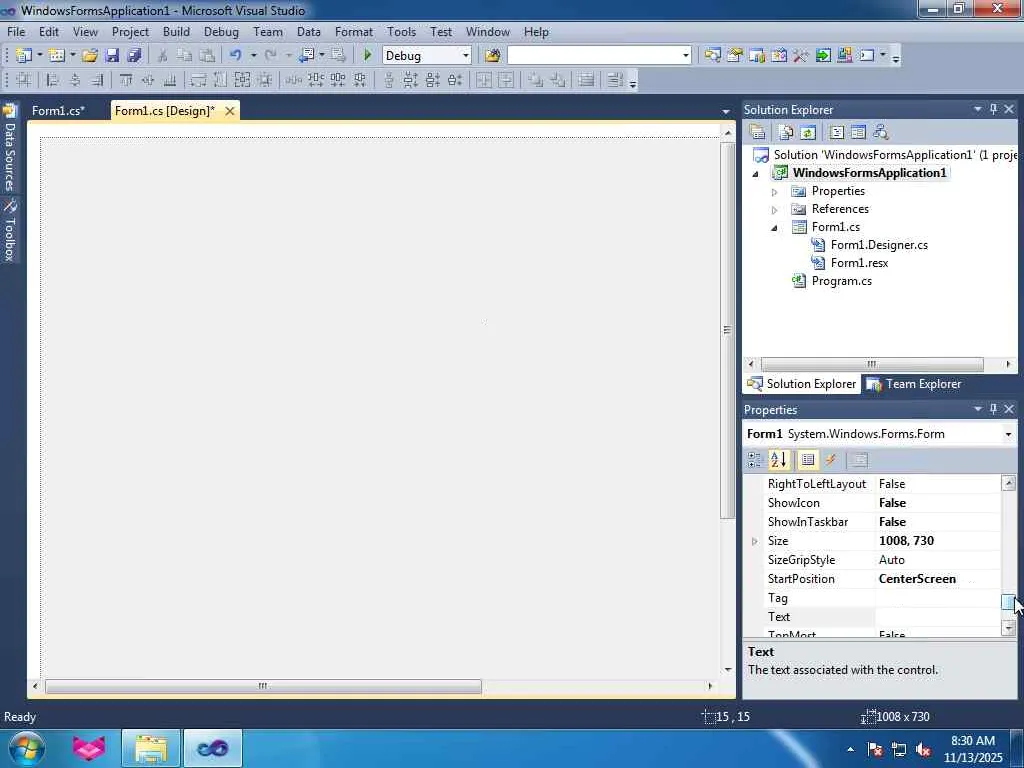Open the Solution Explorer window position menu
Viewport: 1024px width, 768px height.
point(978,109)
